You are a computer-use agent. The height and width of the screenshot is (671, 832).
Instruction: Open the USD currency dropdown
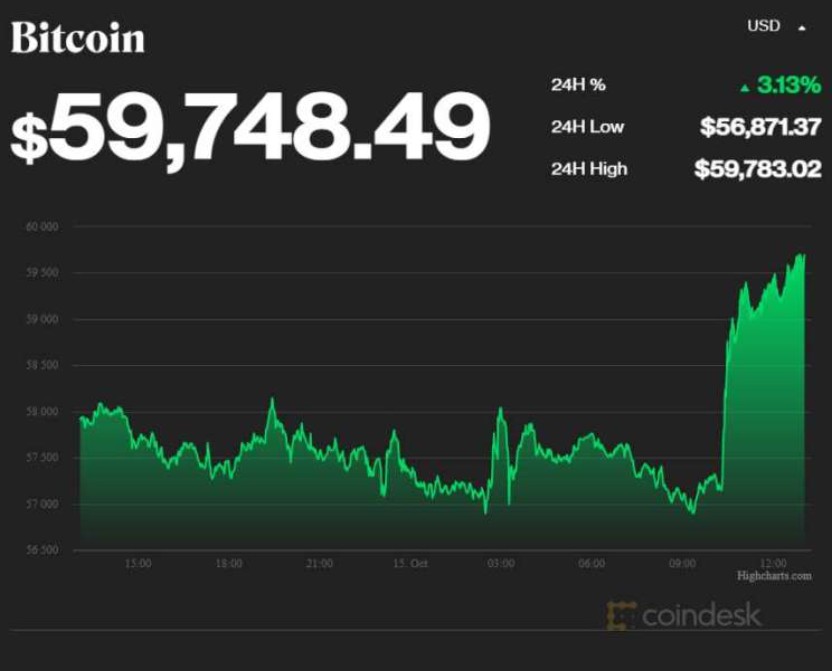(x=765, y=26)
